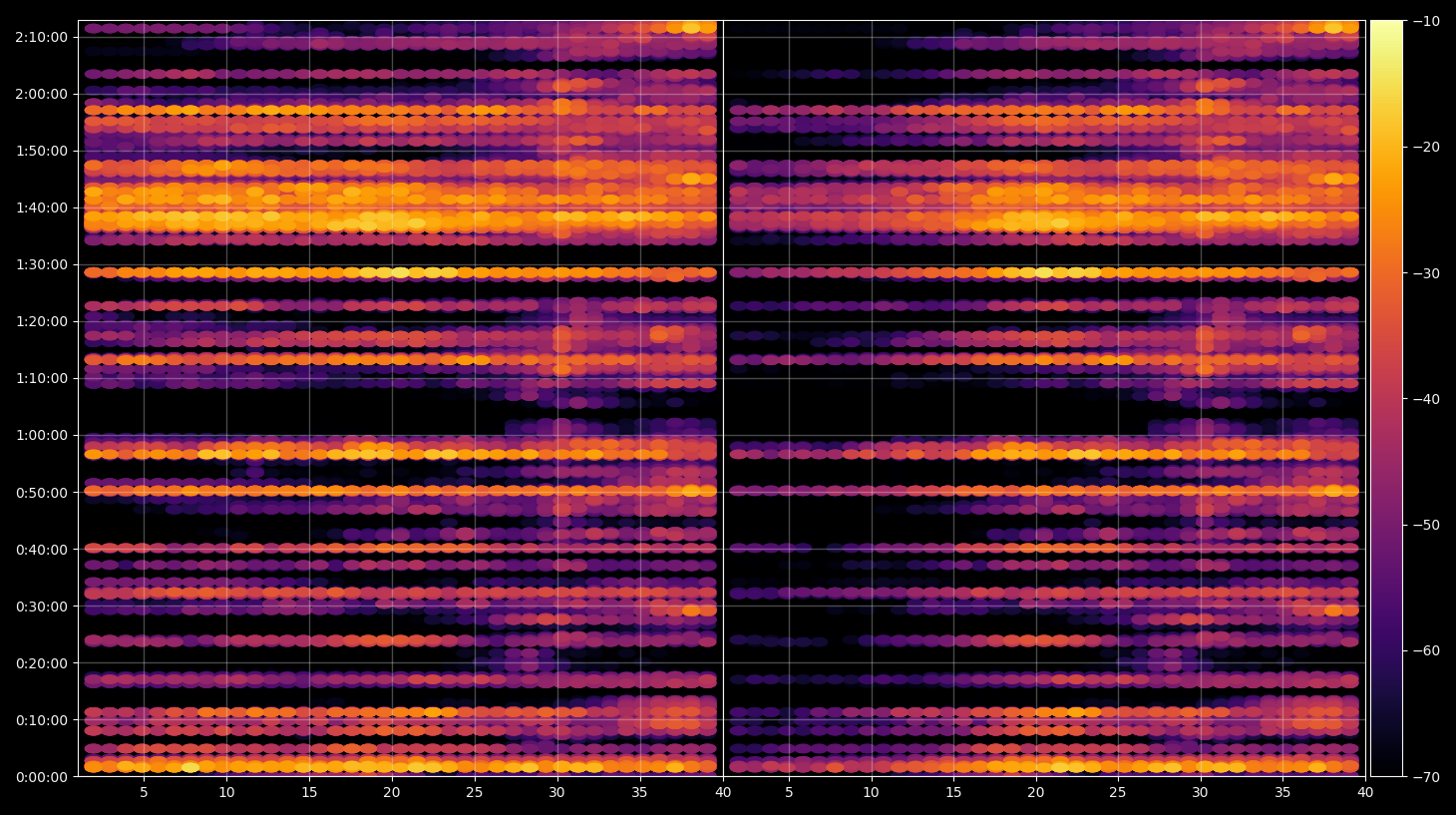Click the 2:10:00 y-axis label
The height and width of the screenshot is (815, 1456).
[42, 37]
